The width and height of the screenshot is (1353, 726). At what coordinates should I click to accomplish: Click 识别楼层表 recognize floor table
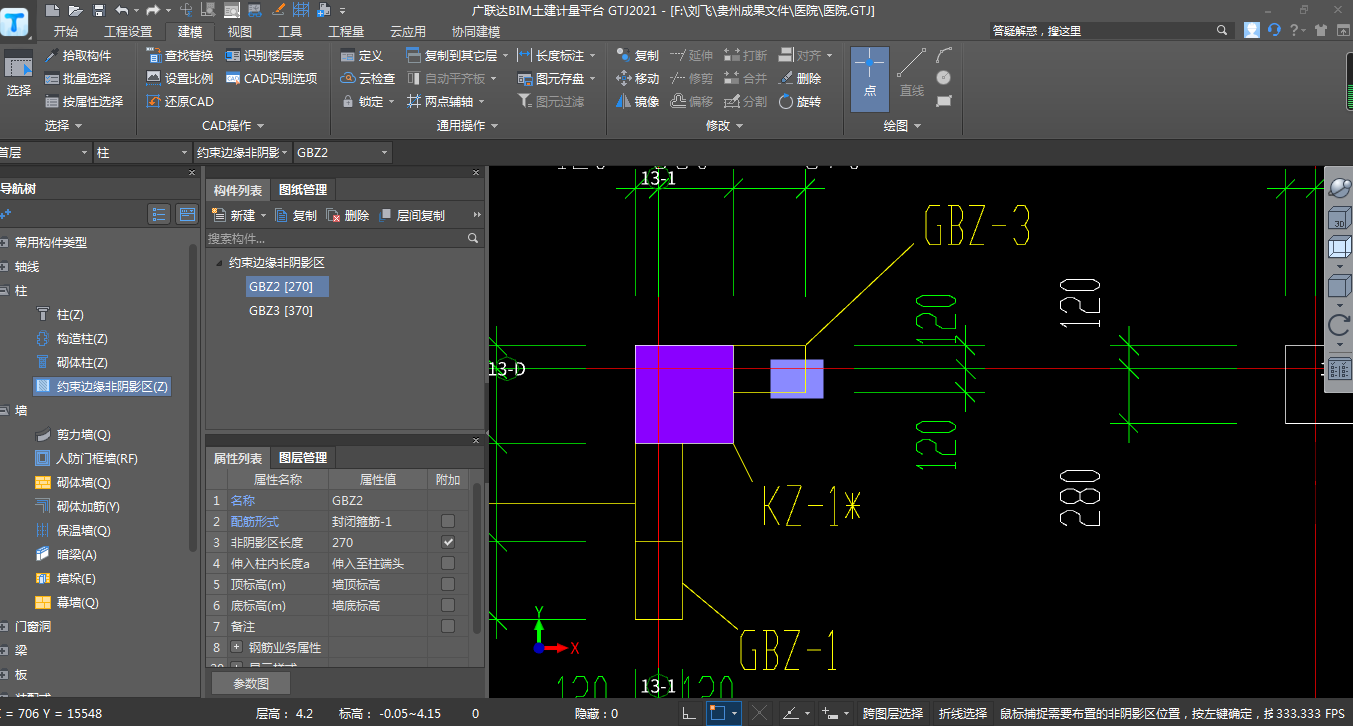[x=265, y=55]
